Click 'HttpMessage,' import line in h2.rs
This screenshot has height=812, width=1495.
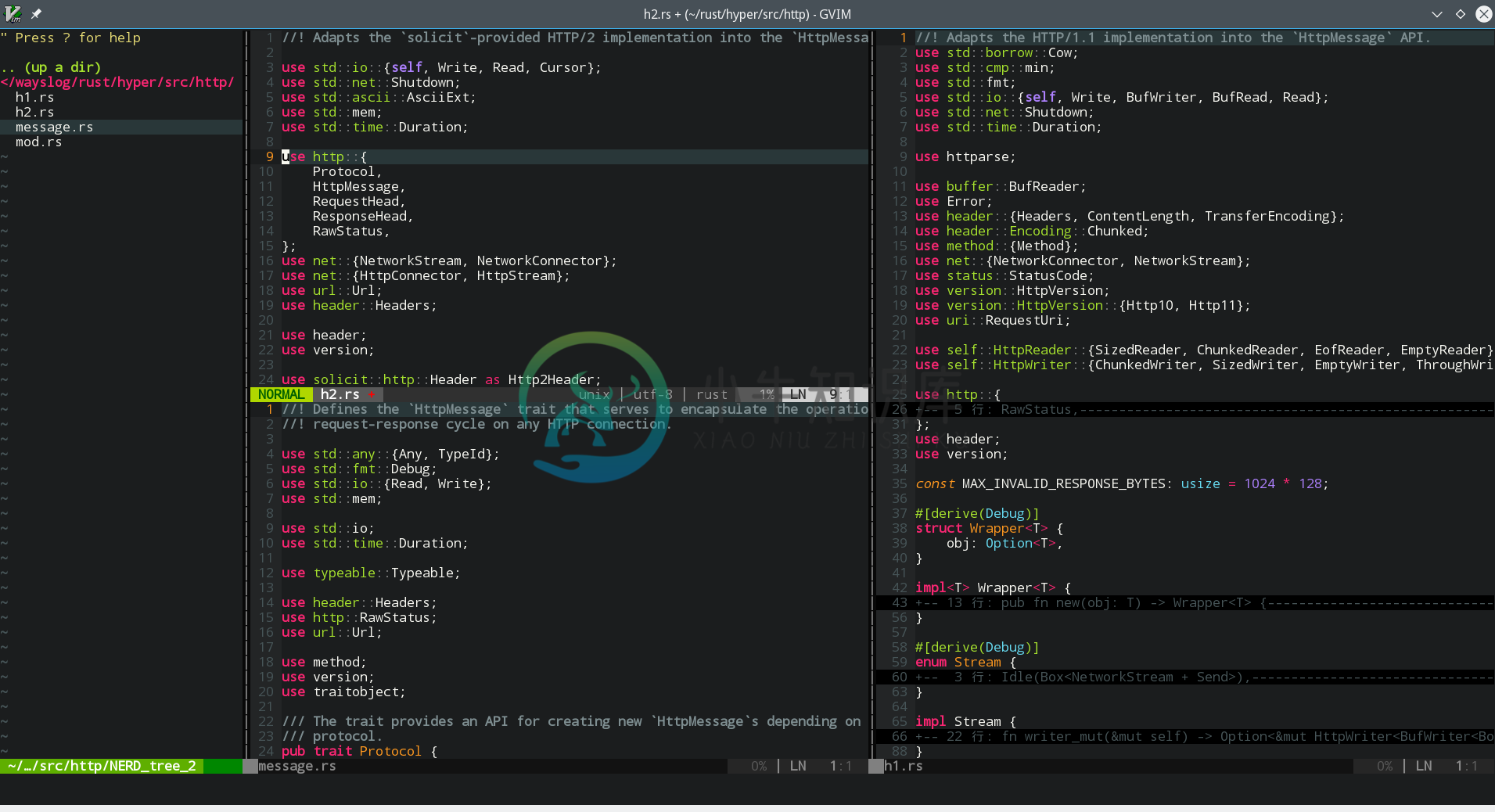[359, 186]
